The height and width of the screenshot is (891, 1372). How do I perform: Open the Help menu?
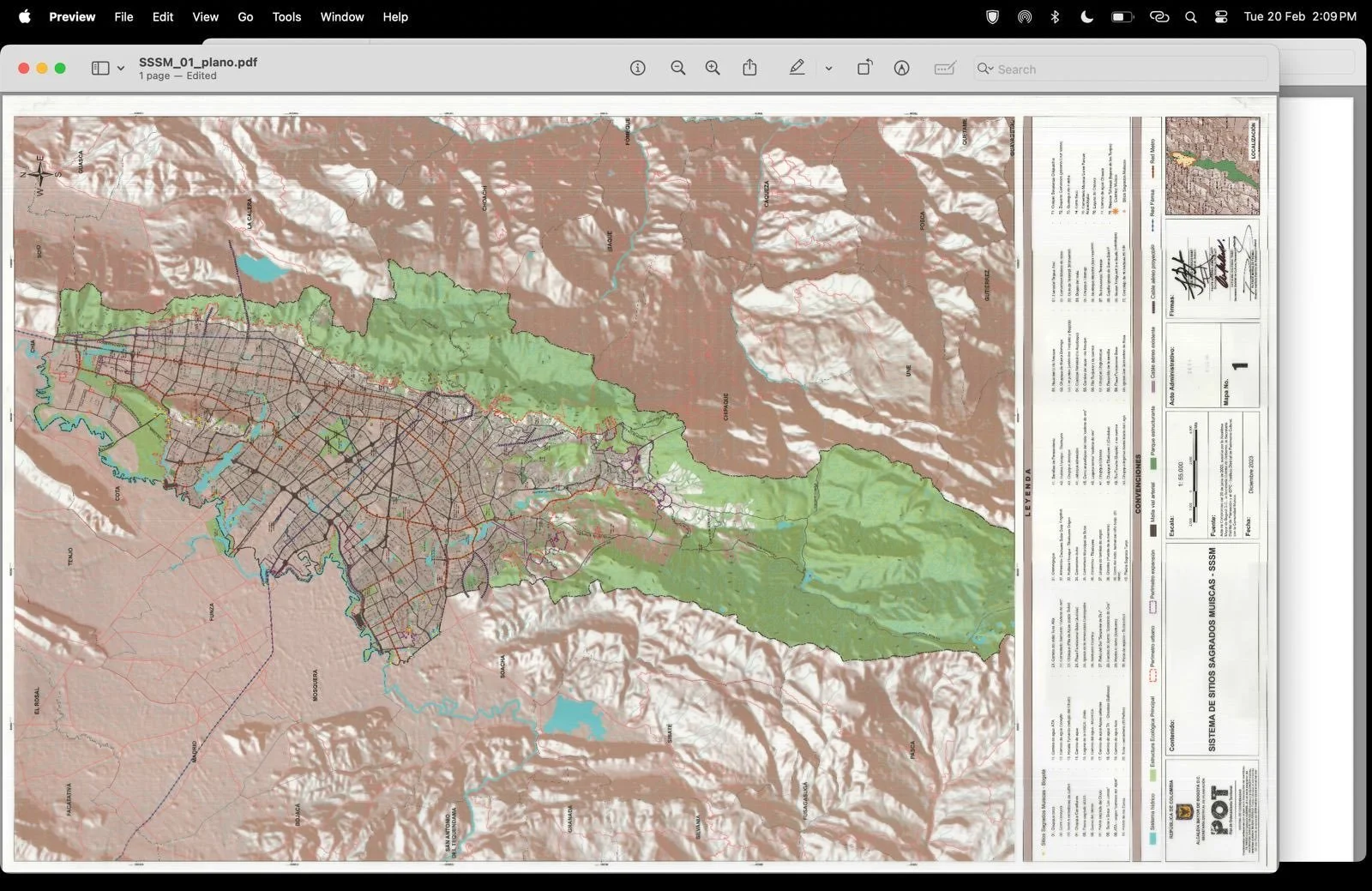click(395, 16)
